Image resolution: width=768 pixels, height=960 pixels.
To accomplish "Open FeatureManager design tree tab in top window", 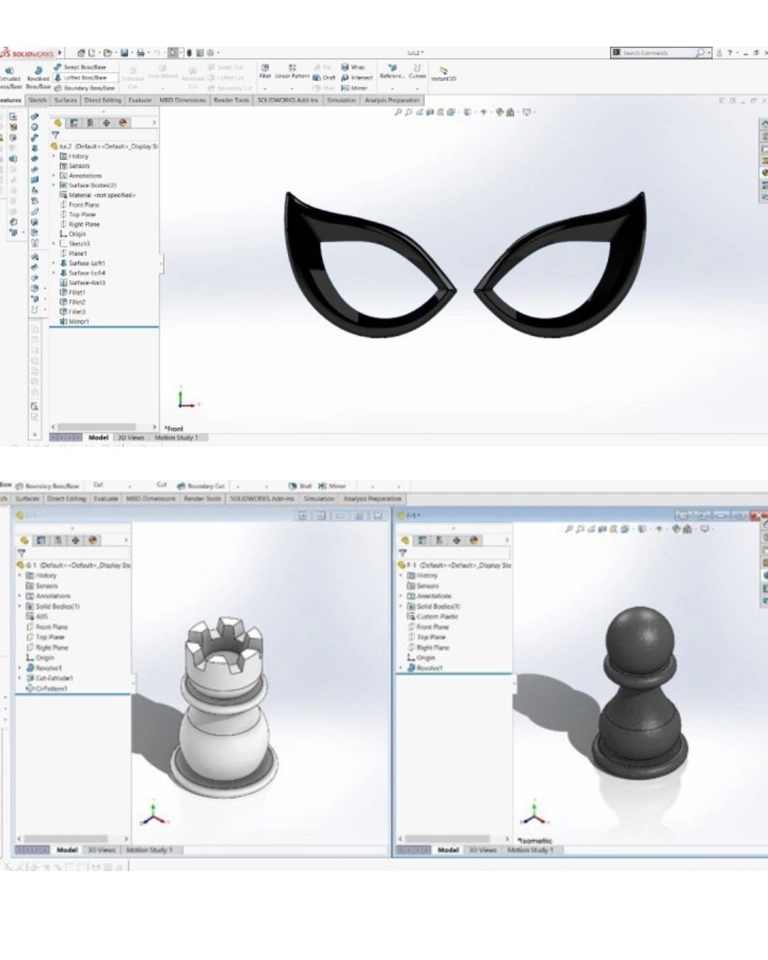I will pos(58,123).
